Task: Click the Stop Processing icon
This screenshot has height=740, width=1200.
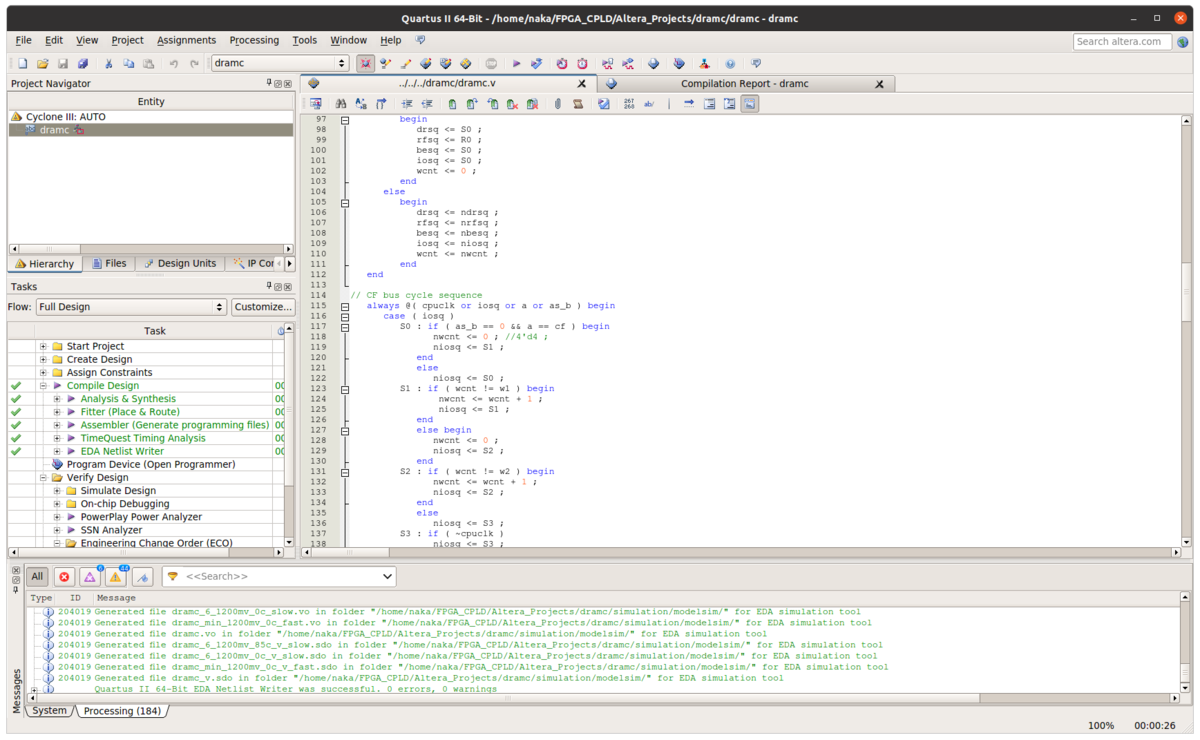Action: (491, 64)
